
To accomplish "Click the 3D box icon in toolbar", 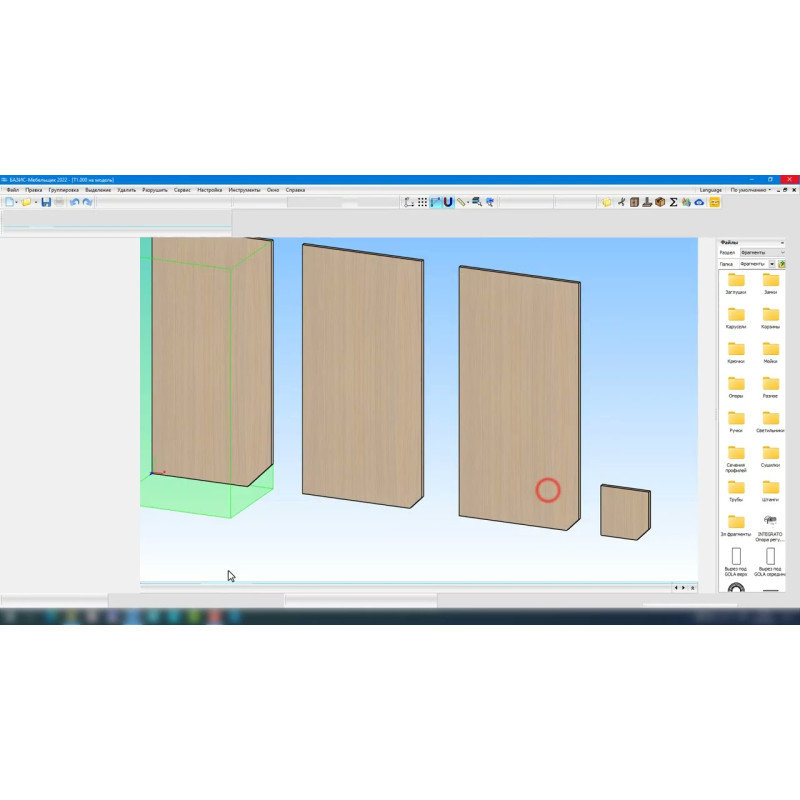I will coord(660,202).
